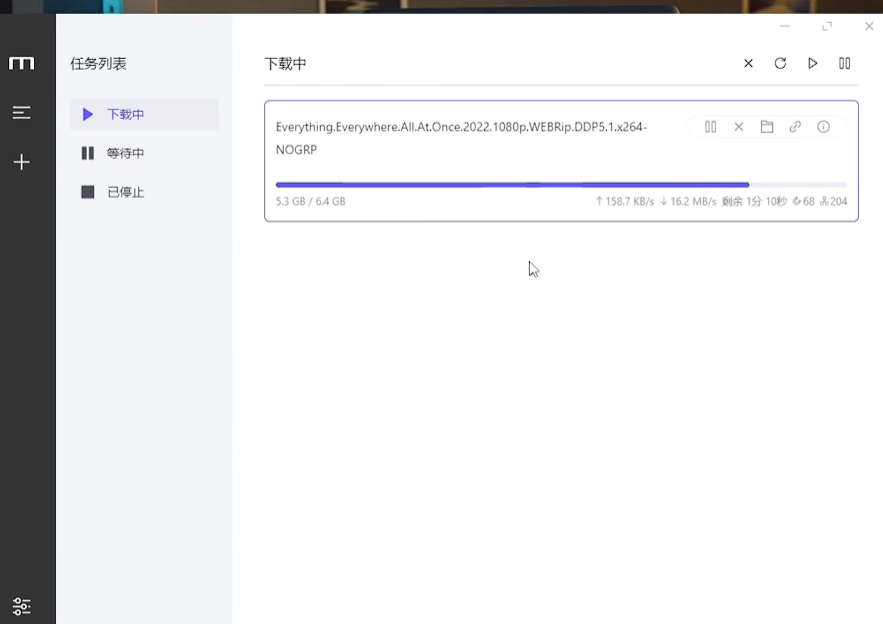Resume all tasks with play icon
Image resolution: width=883 pixels, height=624 pixels.
point(812,63)
